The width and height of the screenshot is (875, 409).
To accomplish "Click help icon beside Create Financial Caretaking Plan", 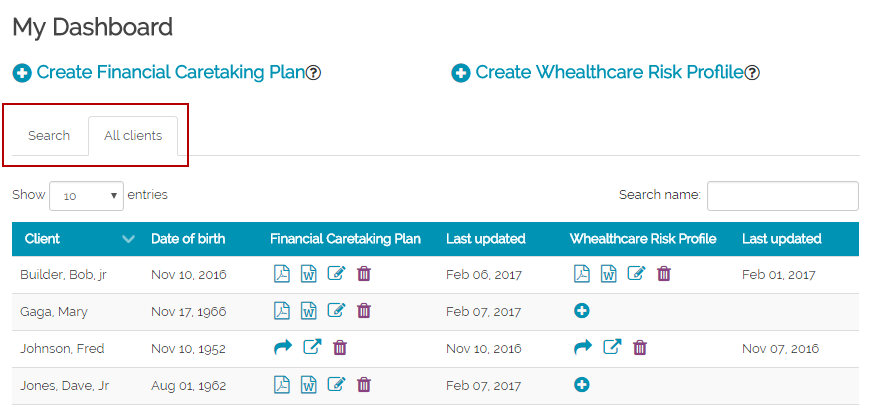I will (313, 73).
